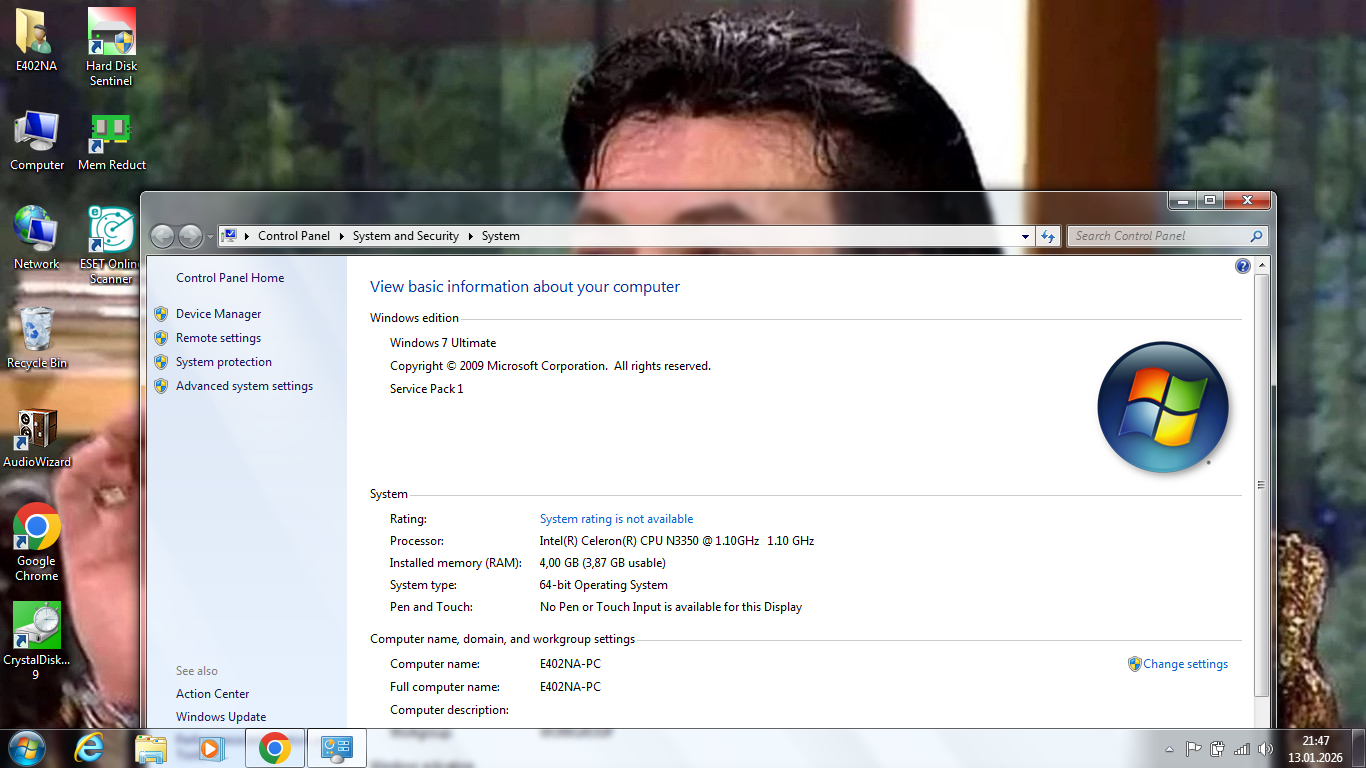Image resolution: width=1366 pixels, height=768 pixels.
Task: Open Advanced system settings link
Action: click(244, 386)
